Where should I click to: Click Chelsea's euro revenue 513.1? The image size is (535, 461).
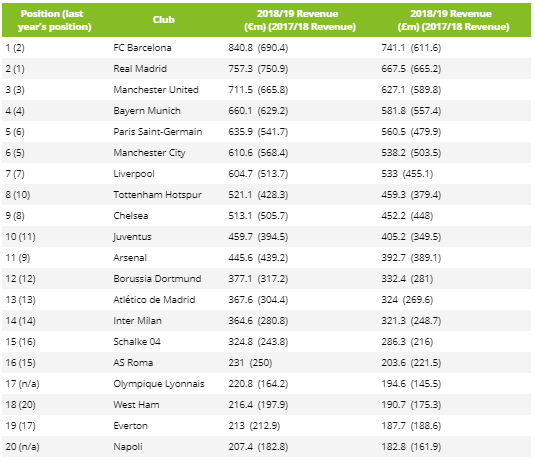click(241, 216)
